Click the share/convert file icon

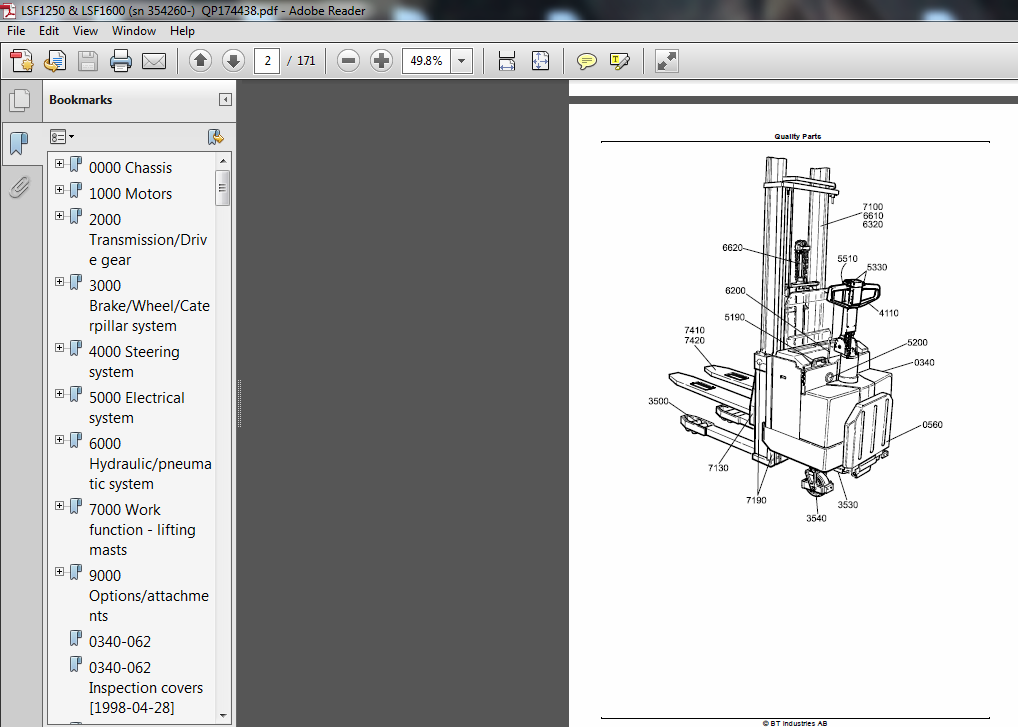tap(55, 61)
